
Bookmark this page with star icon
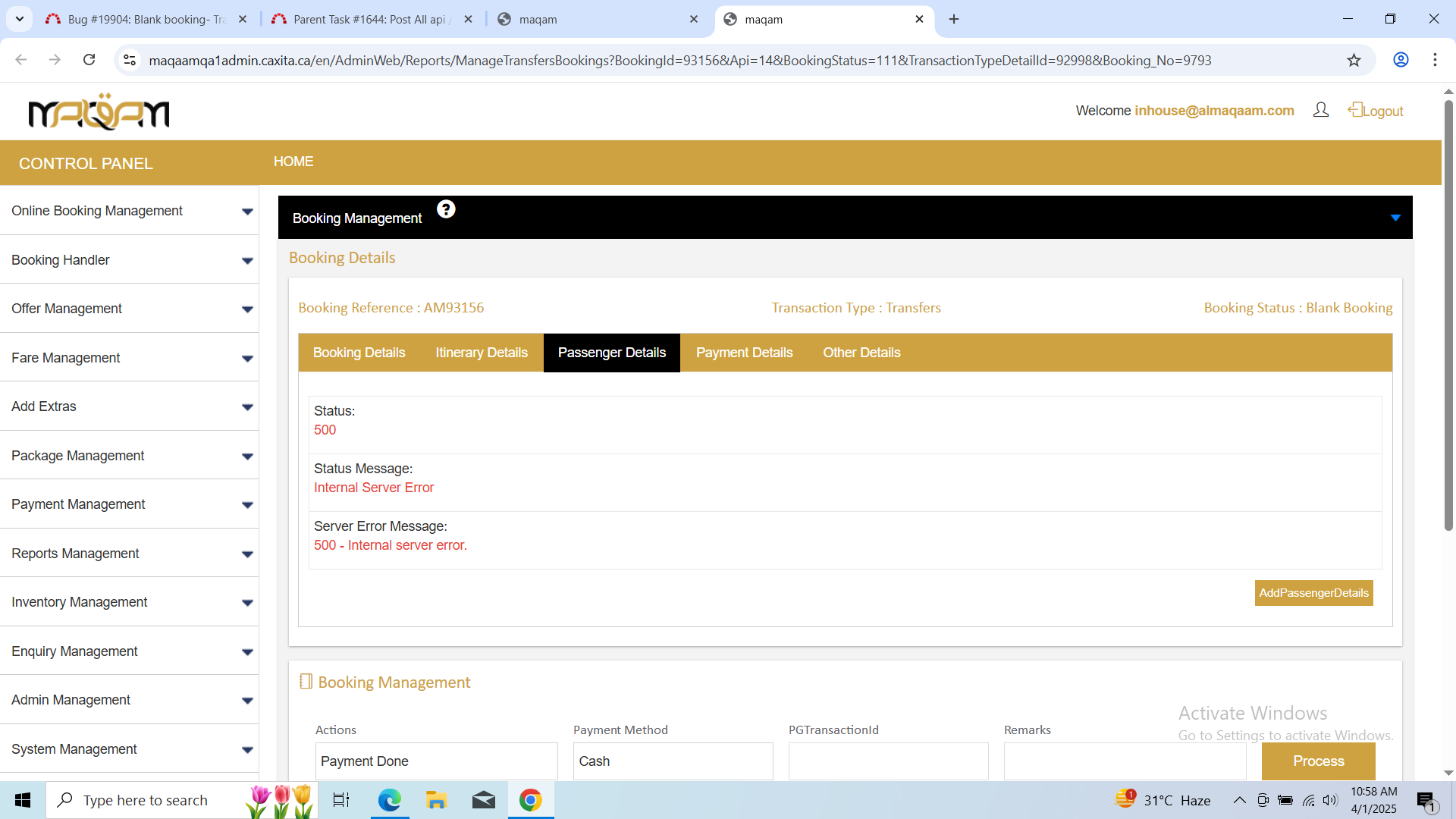1354,60
